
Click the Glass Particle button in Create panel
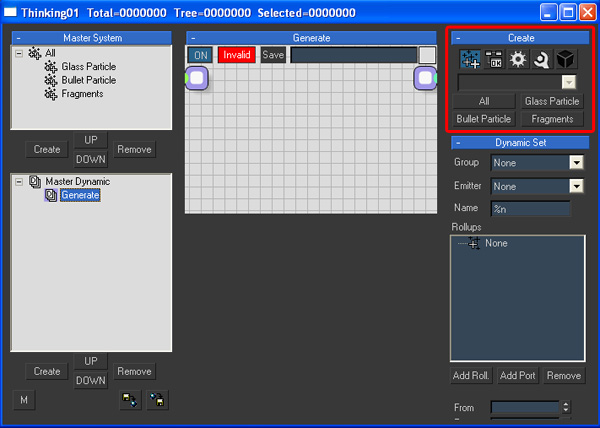tap(552, 101)
